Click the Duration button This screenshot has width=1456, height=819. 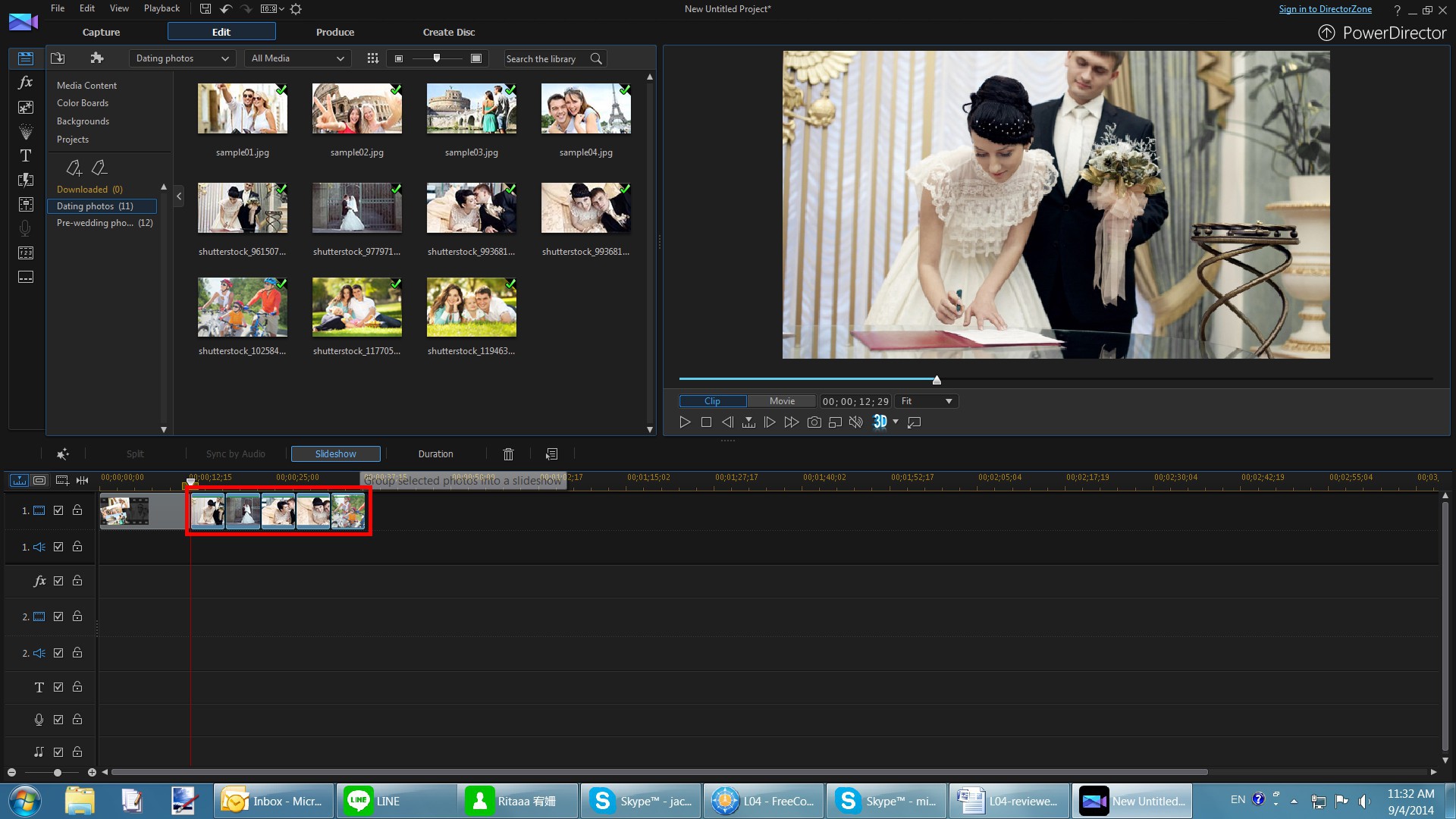click(x=435, y=453)
